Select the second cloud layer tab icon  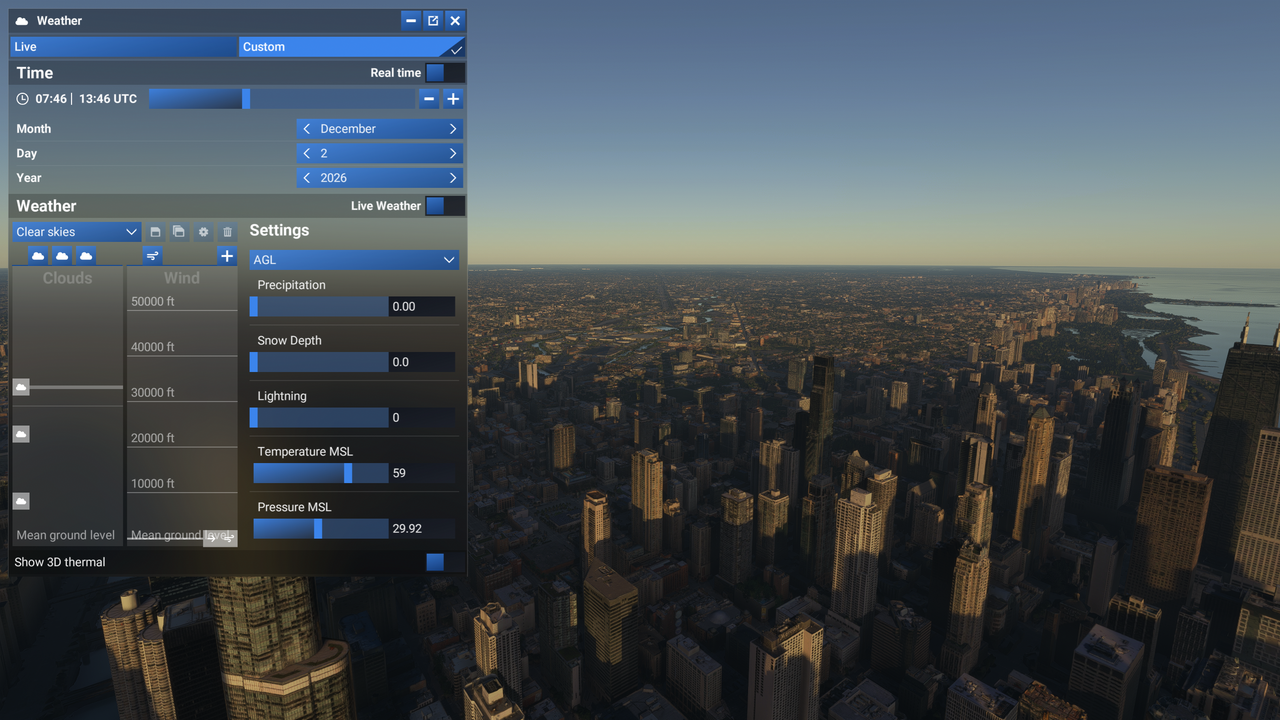coord(62,256)
